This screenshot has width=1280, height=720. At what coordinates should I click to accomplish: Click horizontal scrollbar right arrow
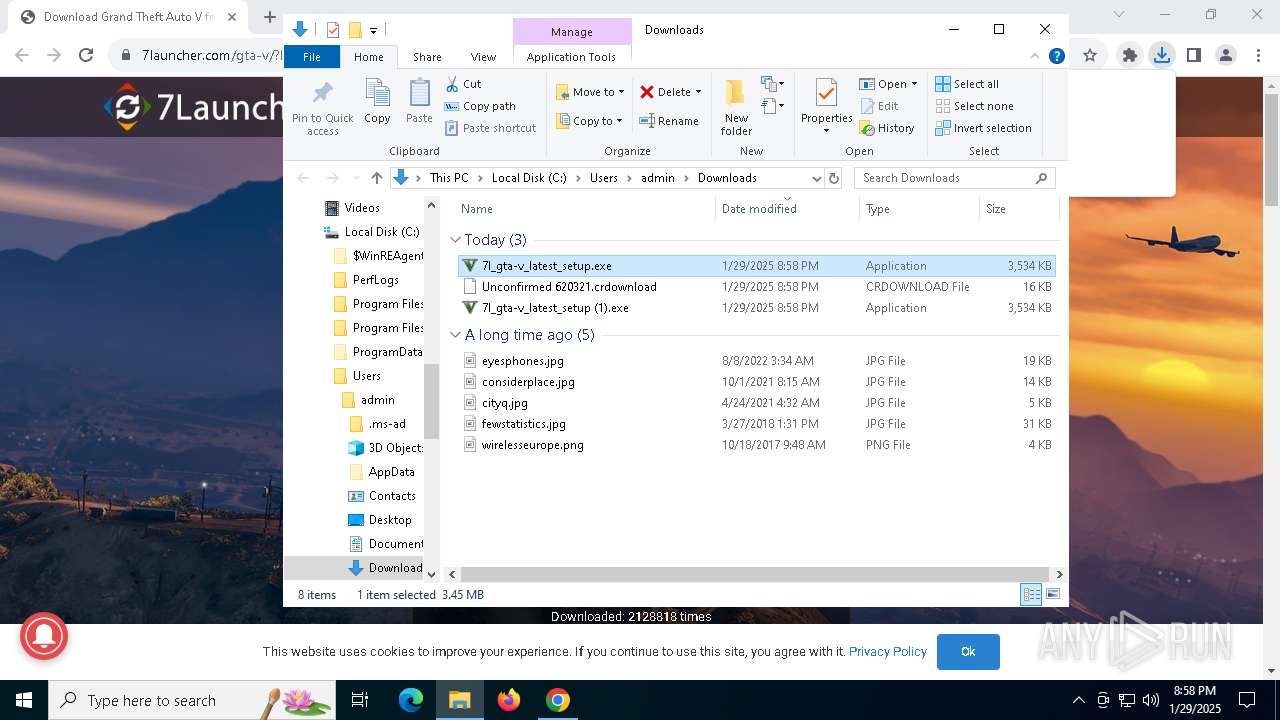point(1059,574)
